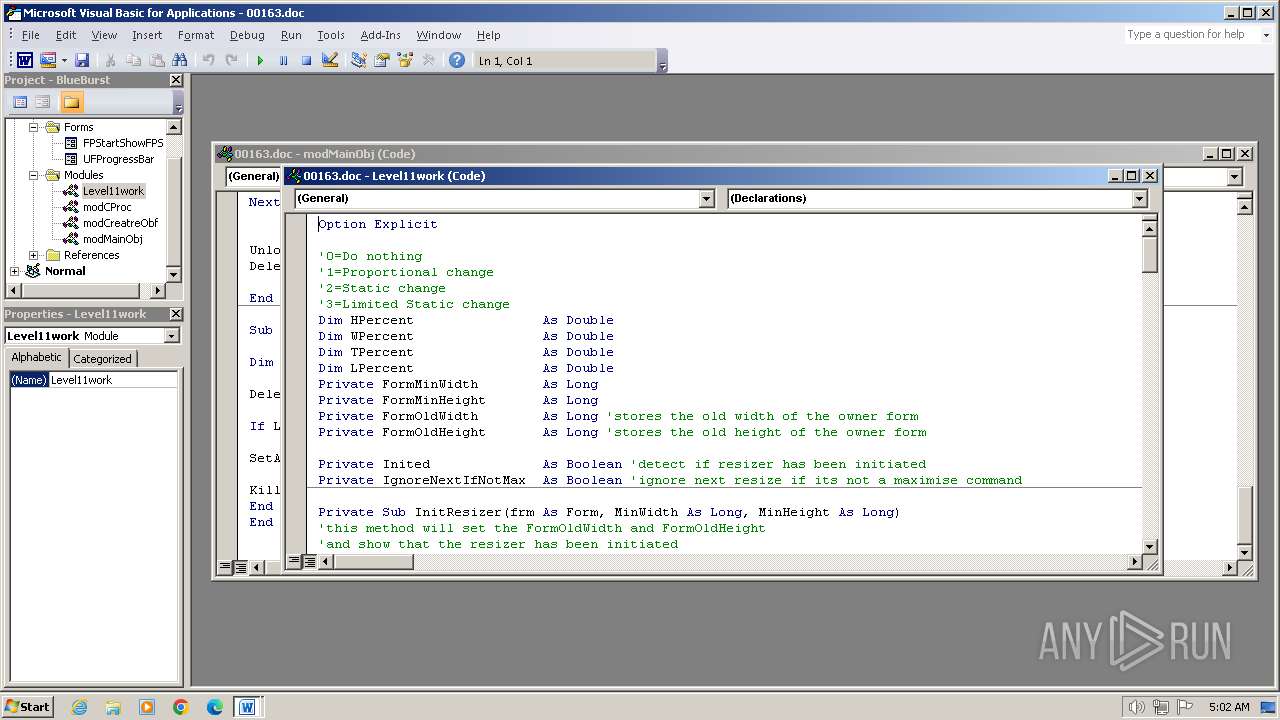Collapse the Forms folder

33,127
